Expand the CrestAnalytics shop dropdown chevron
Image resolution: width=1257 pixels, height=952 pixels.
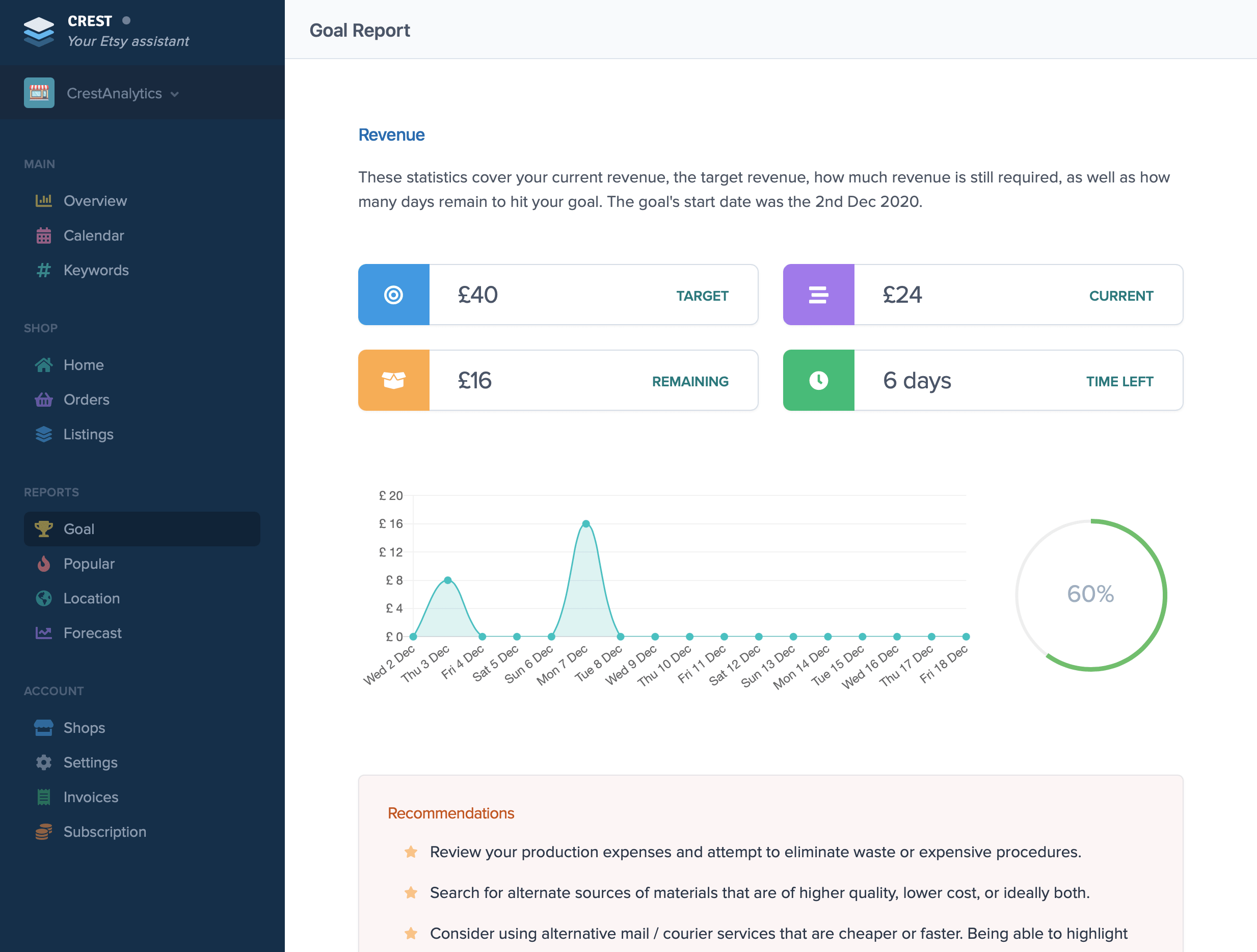(x=174, y=94)
